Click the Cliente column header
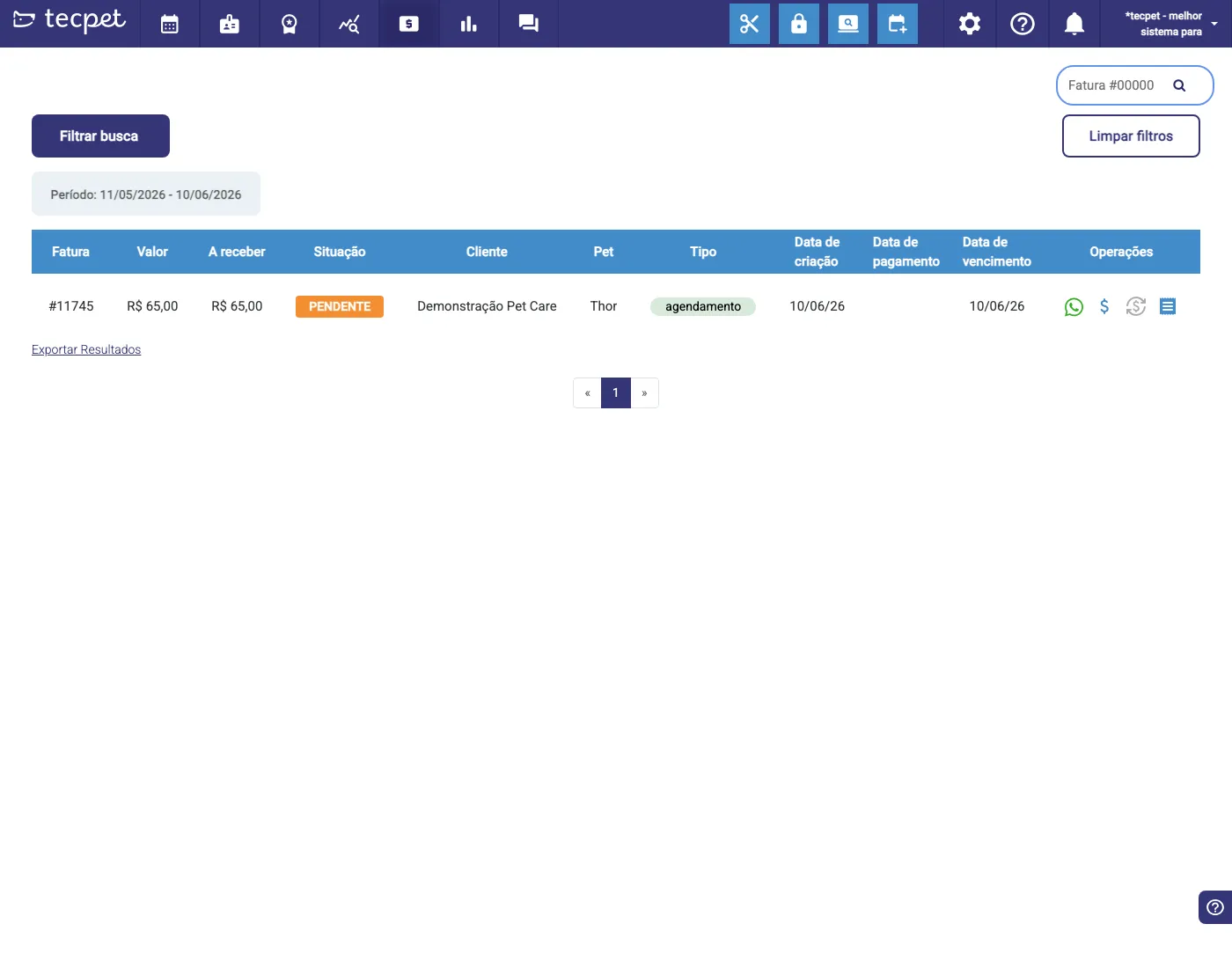Image resolution: width=1232 pixels, height=968 pixels. point(487,252)
